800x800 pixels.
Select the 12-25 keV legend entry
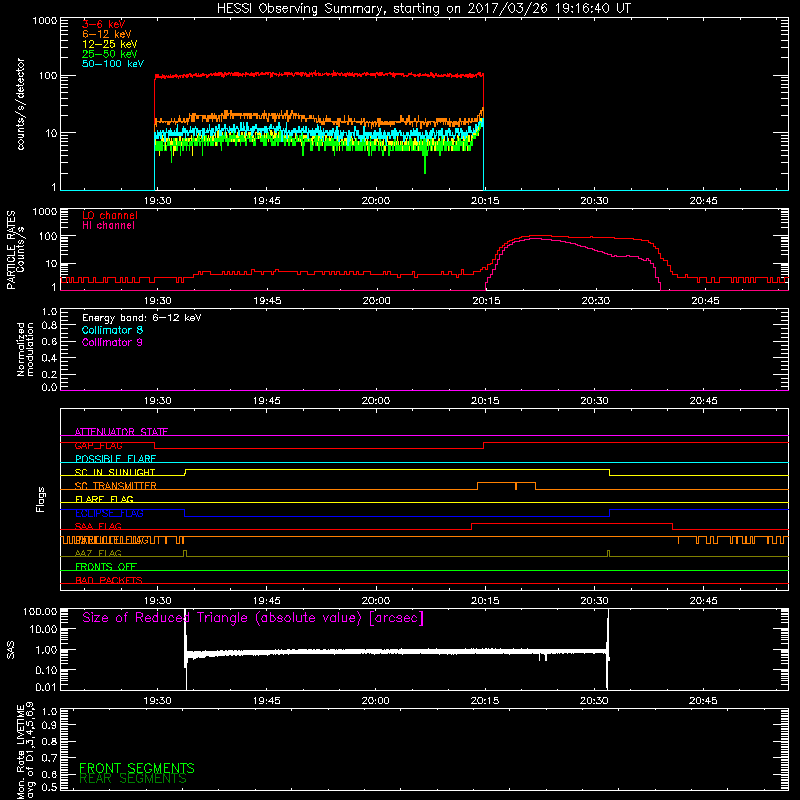tap(109, 44)
